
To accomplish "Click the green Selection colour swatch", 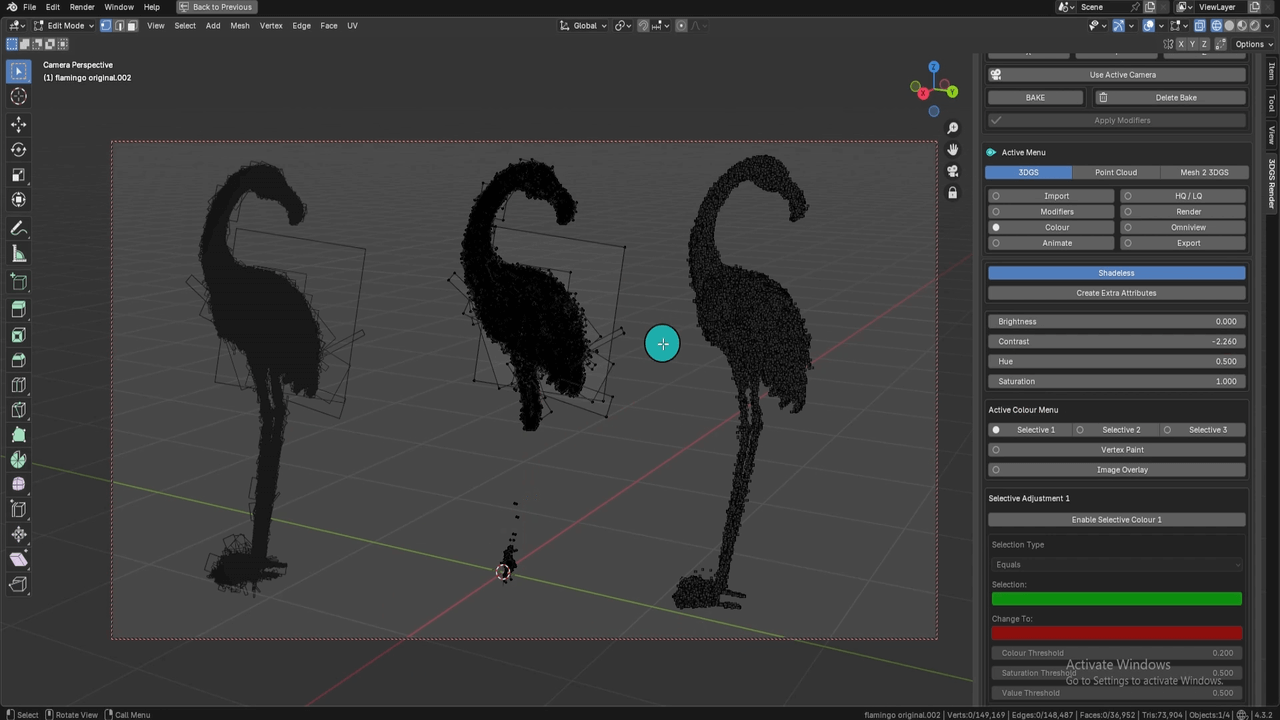I will (1116, 599).
